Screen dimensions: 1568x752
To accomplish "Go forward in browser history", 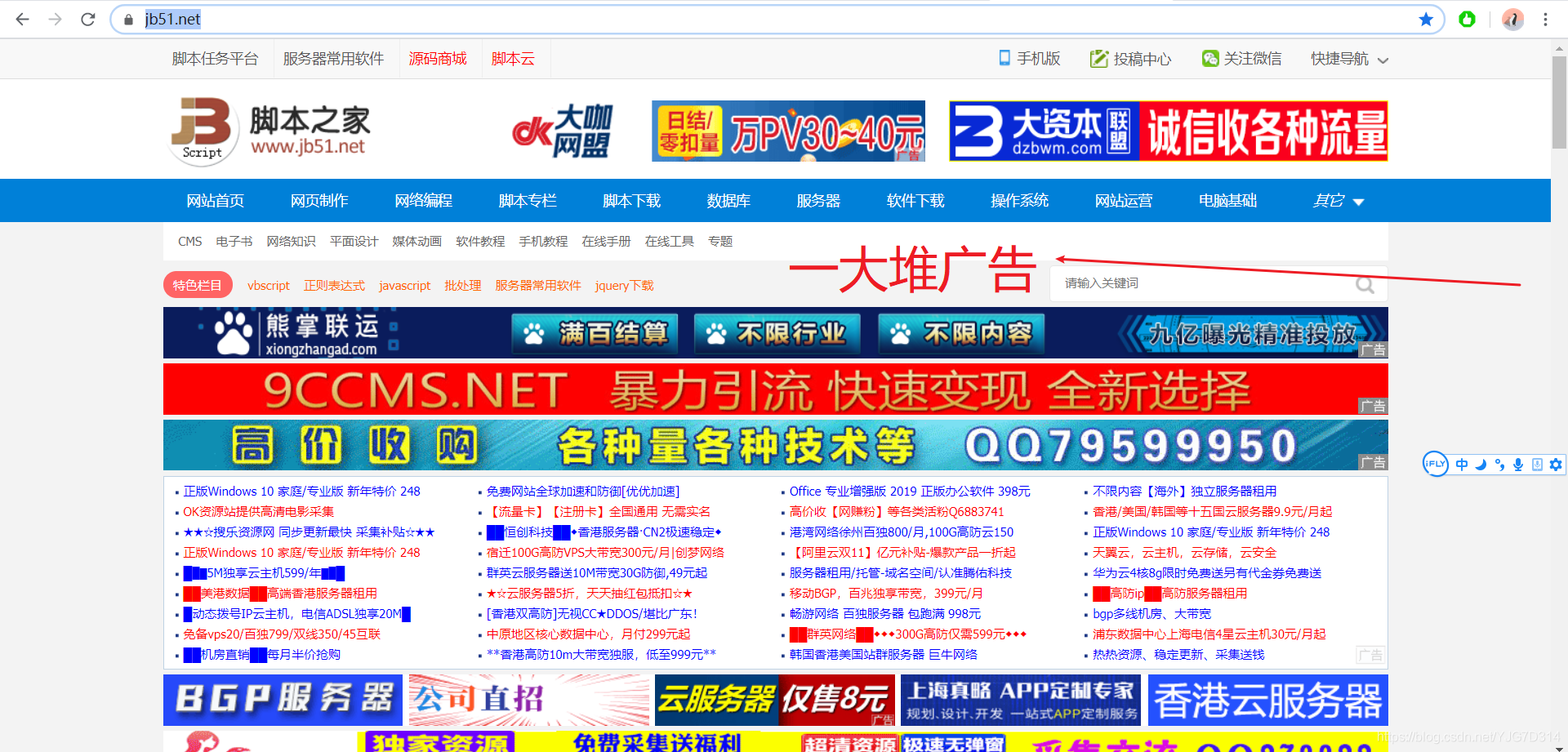I will [x=55, y=19].
